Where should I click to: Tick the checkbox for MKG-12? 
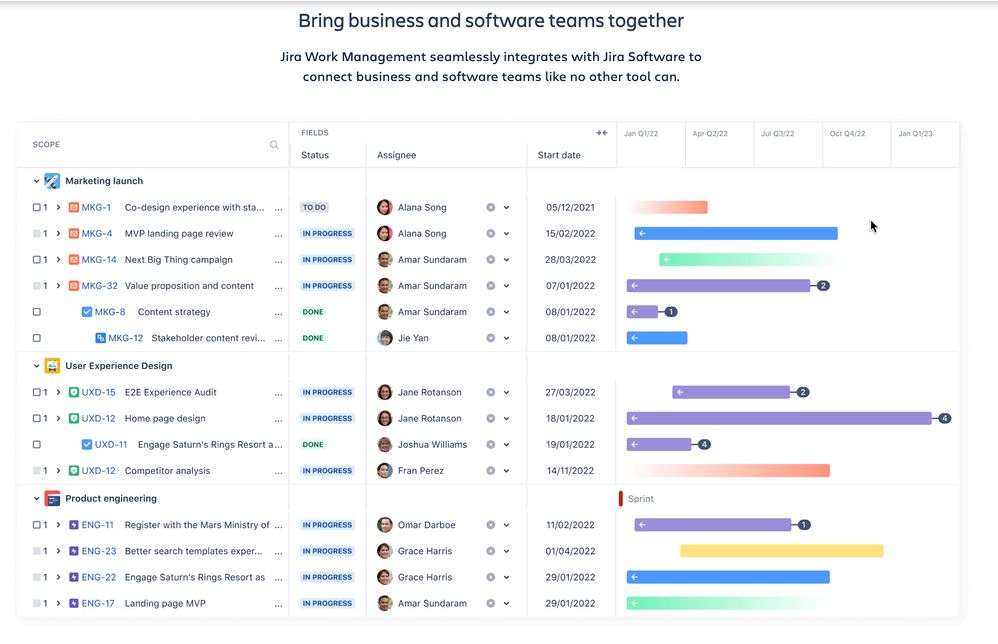36,338
